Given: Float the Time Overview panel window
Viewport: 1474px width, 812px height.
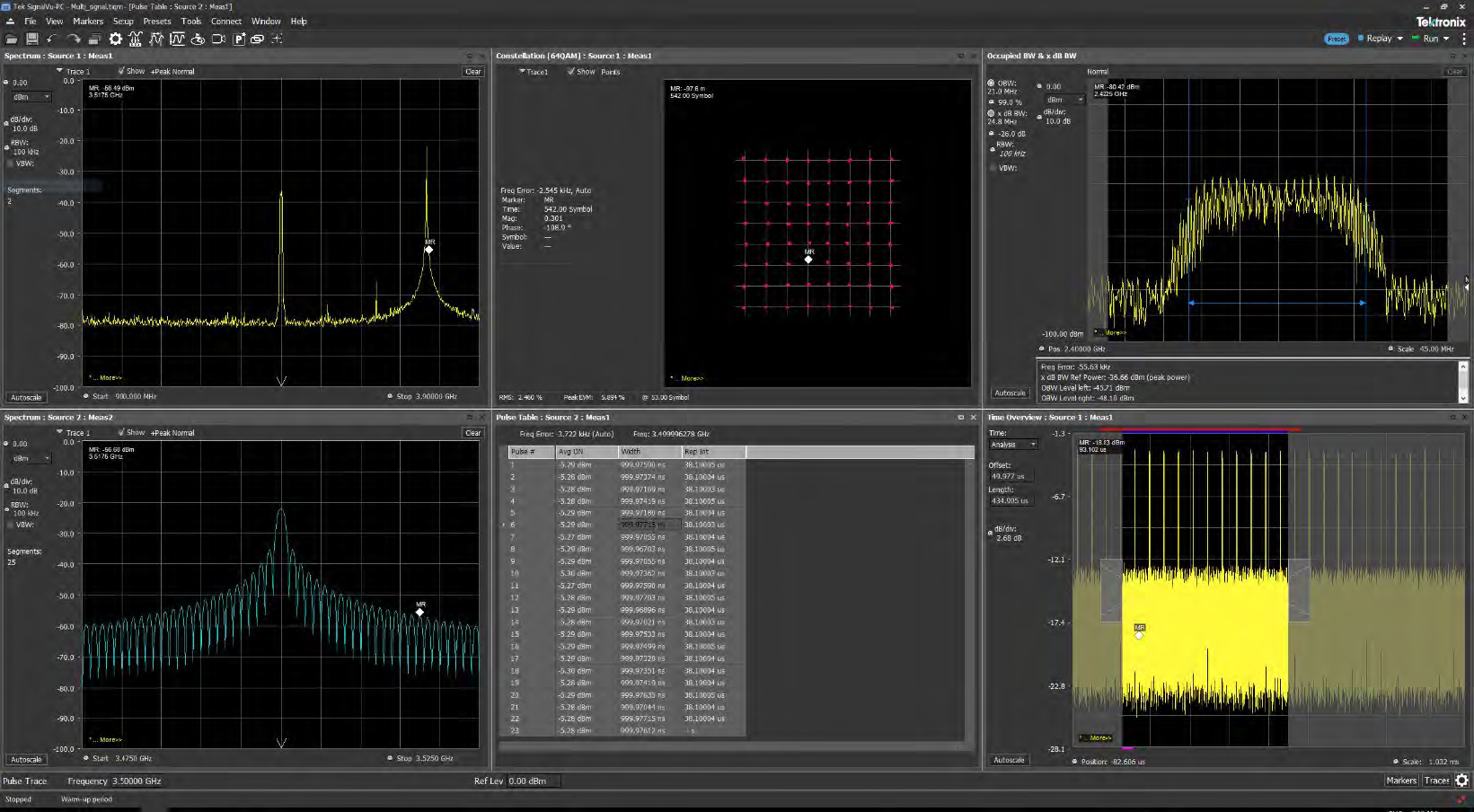Looking at the screenshot, I should coord(1452,417).
